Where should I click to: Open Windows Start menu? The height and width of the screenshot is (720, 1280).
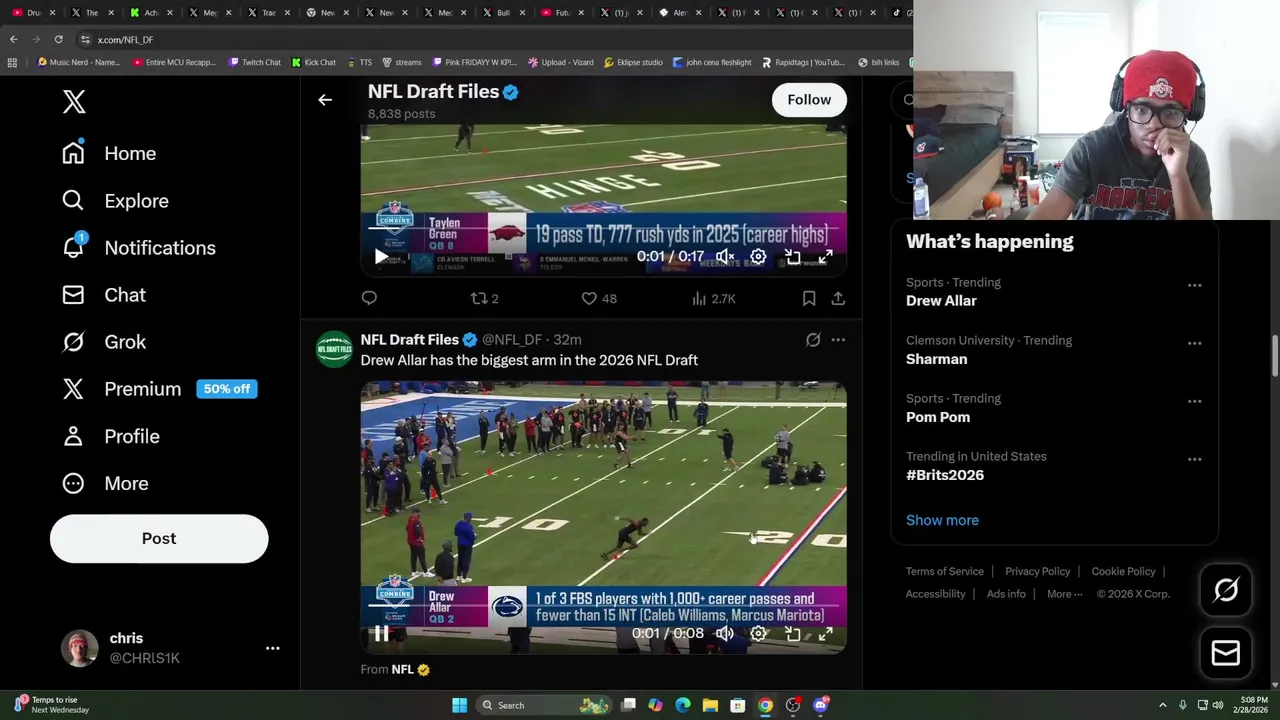[459, 705]
